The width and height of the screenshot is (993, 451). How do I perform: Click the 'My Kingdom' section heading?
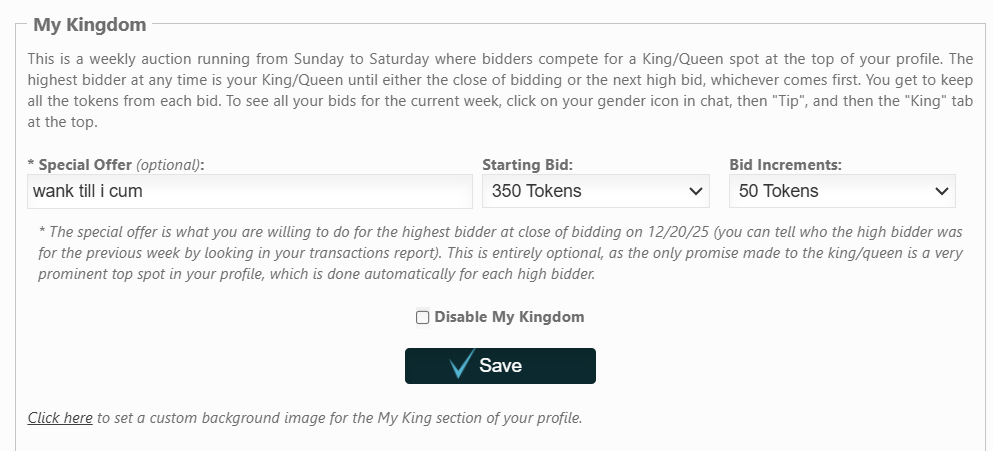[90, 24]
